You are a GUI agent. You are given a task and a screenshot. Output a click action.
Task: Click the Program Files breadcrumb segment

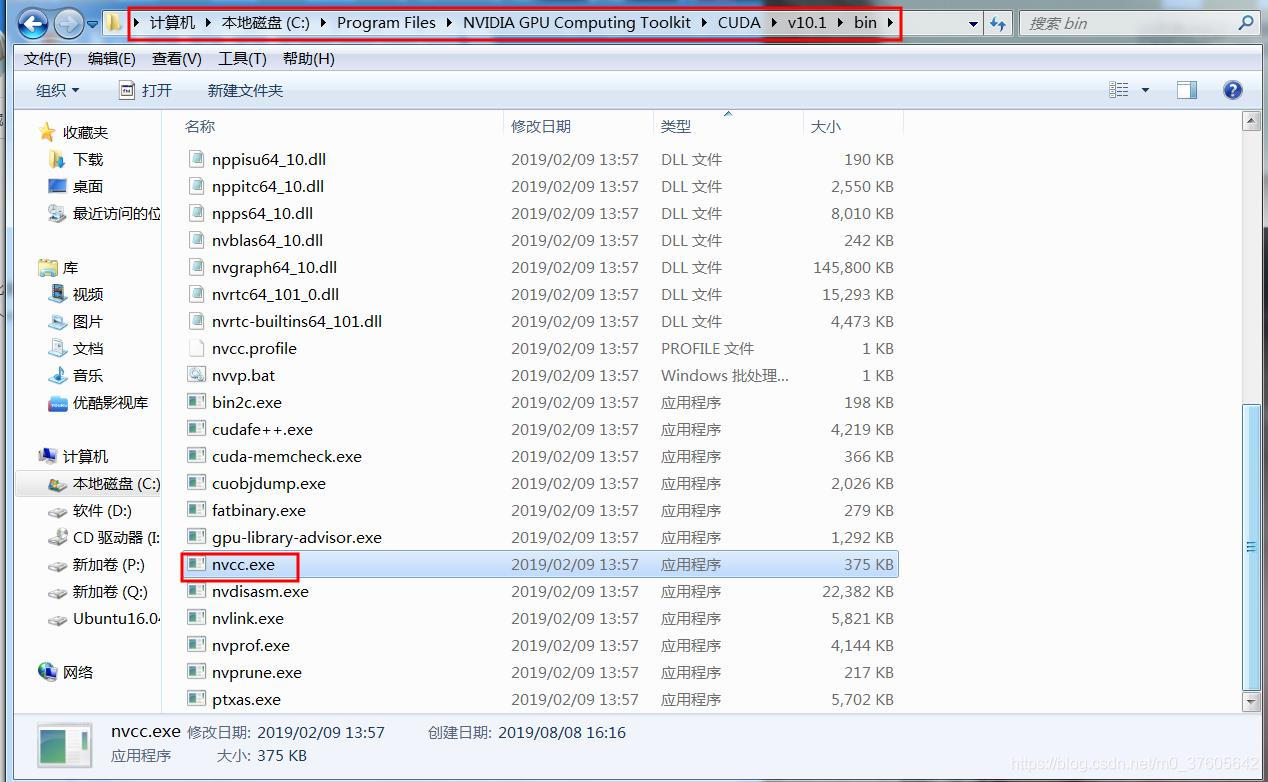coord(386,22)
